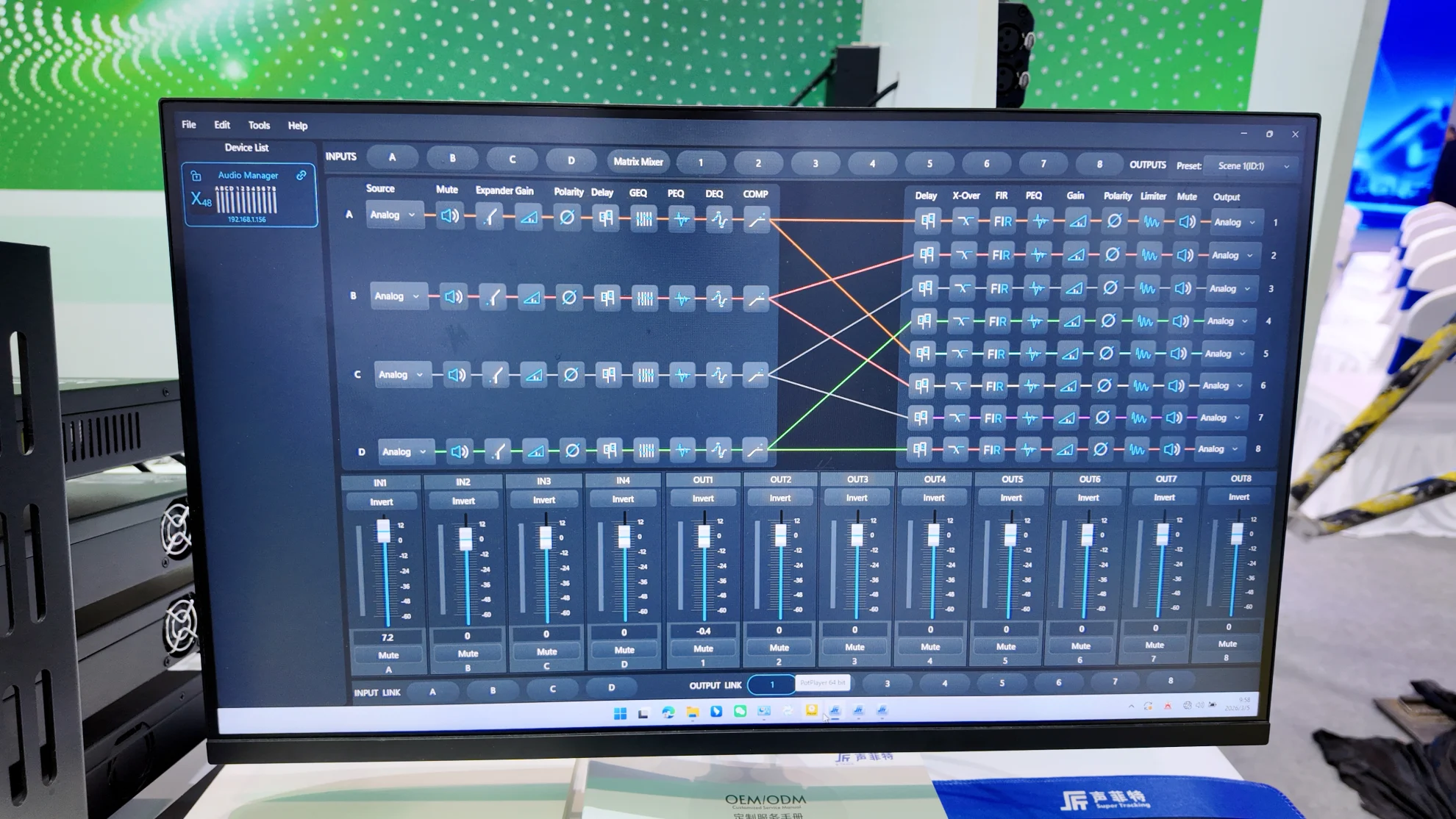The image size is (1456, 819).
Task: Enable input link B
Action: click(x=493, y=690)
